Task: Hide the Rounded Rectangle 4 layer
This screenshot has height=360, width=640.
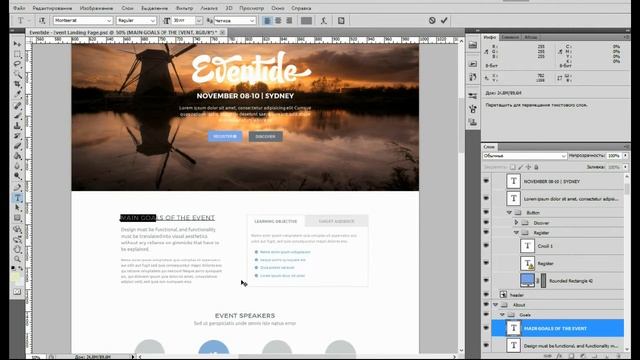Action: (x=486, y=280)
